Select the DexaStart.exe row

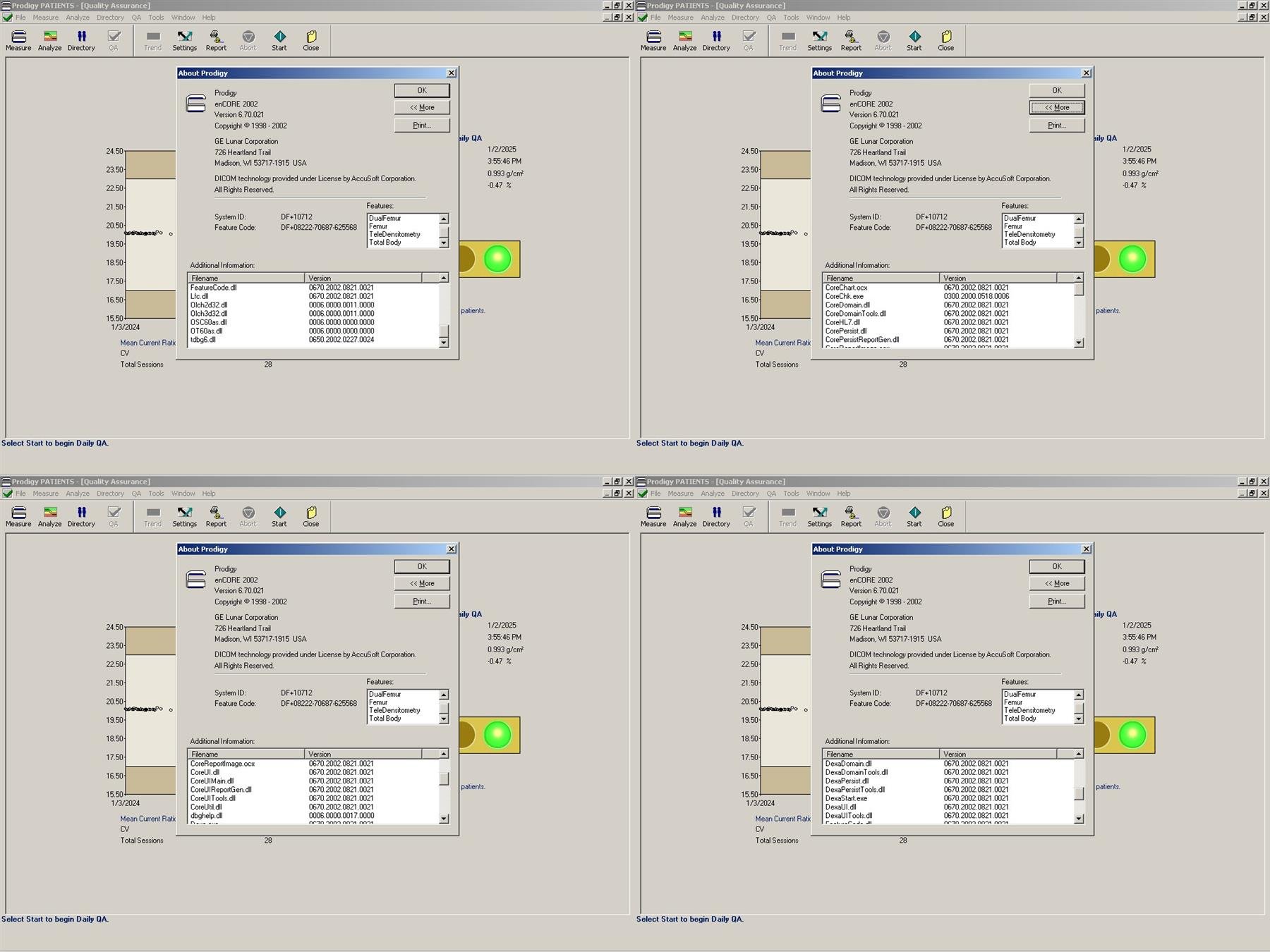coord(948,798)
